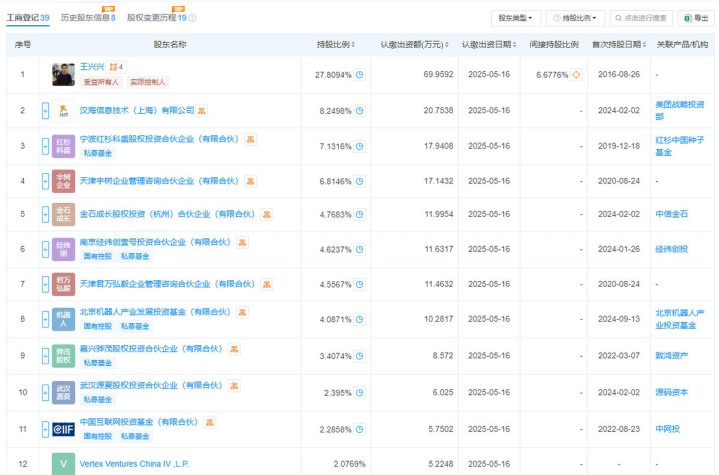Expand the 中国互联网投资基金 row
The image size is (719, 475).
pos(45,429)
